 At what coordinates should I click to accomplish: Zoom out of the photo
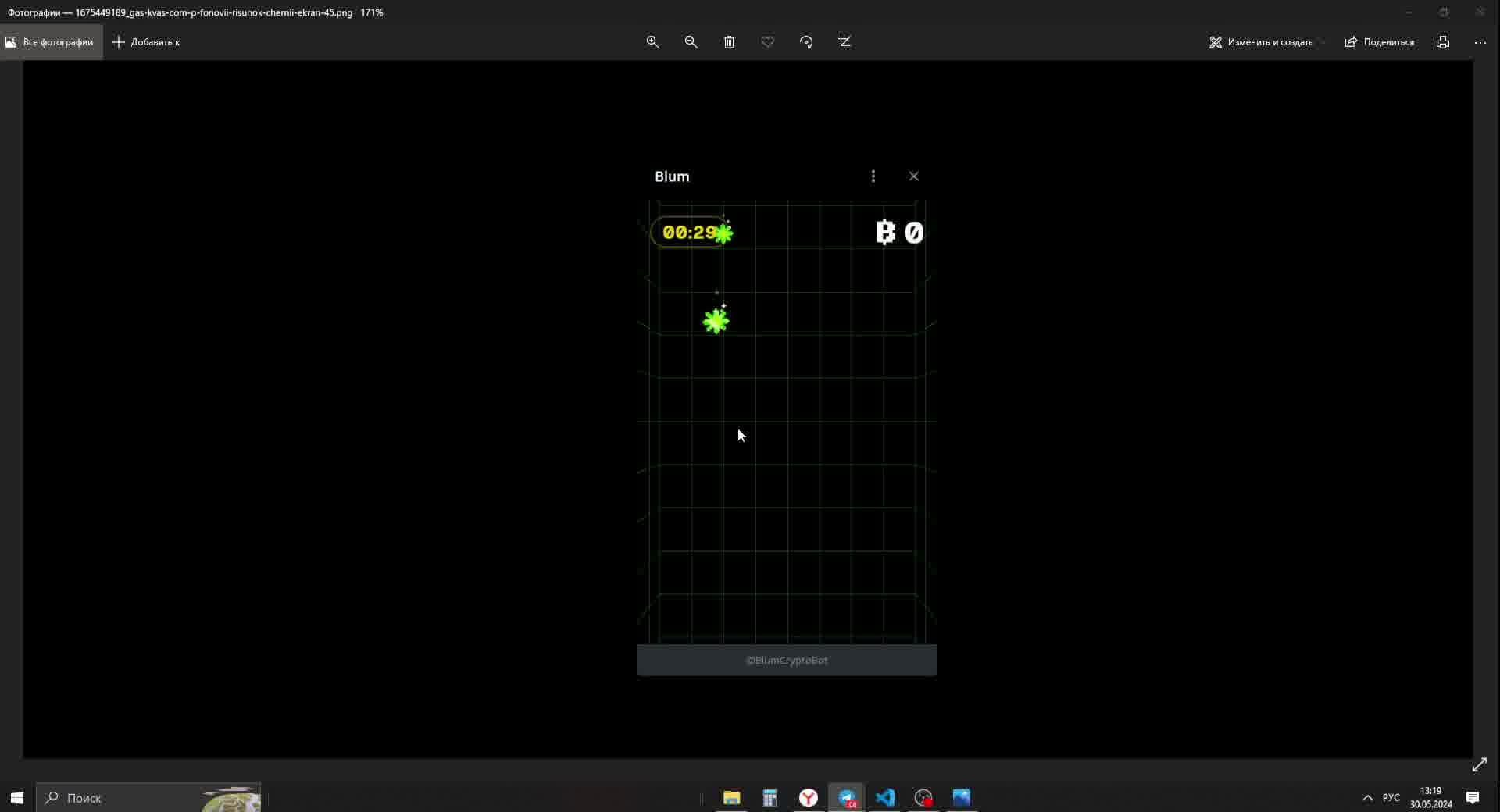[x=691, y=41]
